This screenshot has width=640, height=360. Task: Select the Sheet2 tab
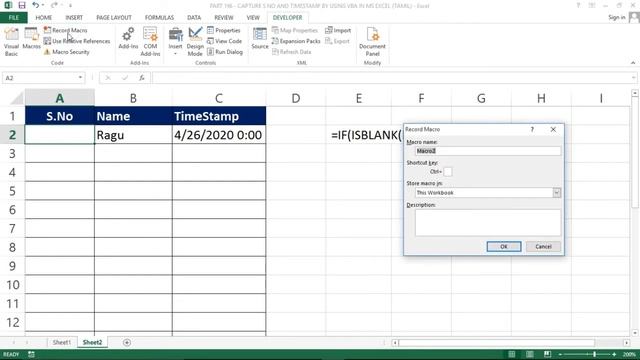click(92, 342)
